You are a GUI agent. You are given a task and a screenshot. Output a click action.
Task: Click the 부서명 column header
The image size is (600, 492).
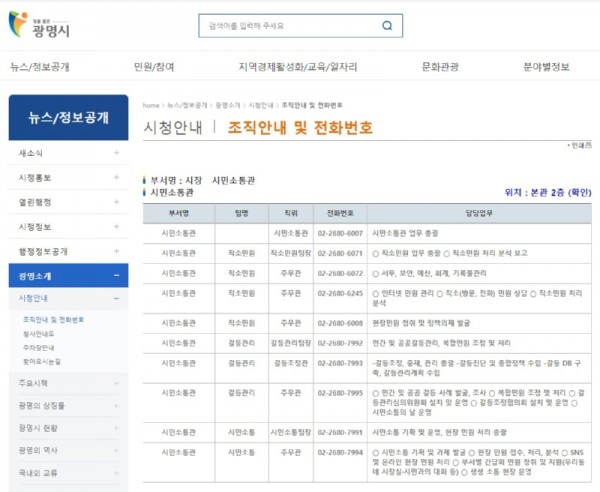coord(179,213)
